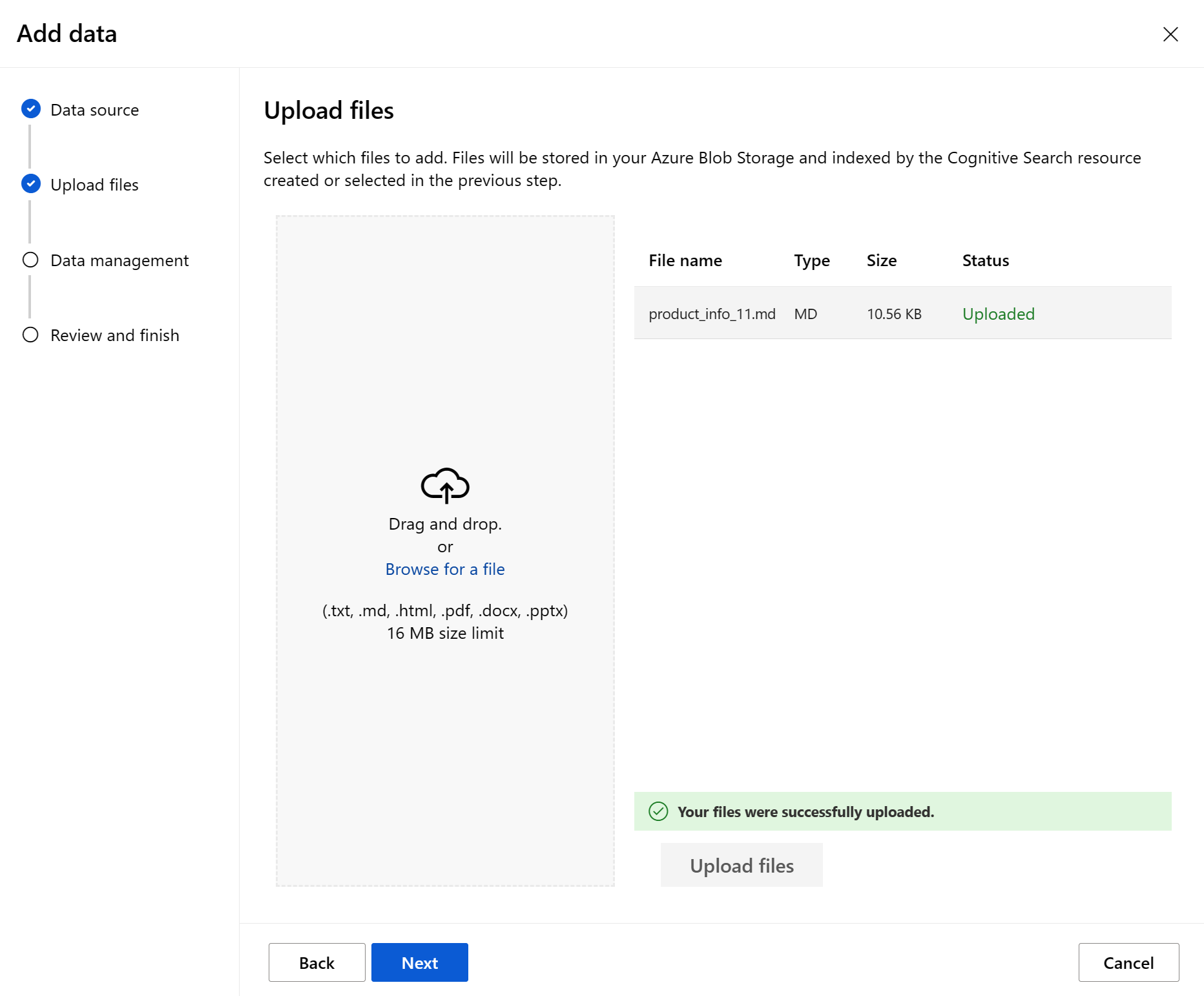Click the MD type cell
1204x996 pixels.
pyautogui.click(x=805, y=314)
